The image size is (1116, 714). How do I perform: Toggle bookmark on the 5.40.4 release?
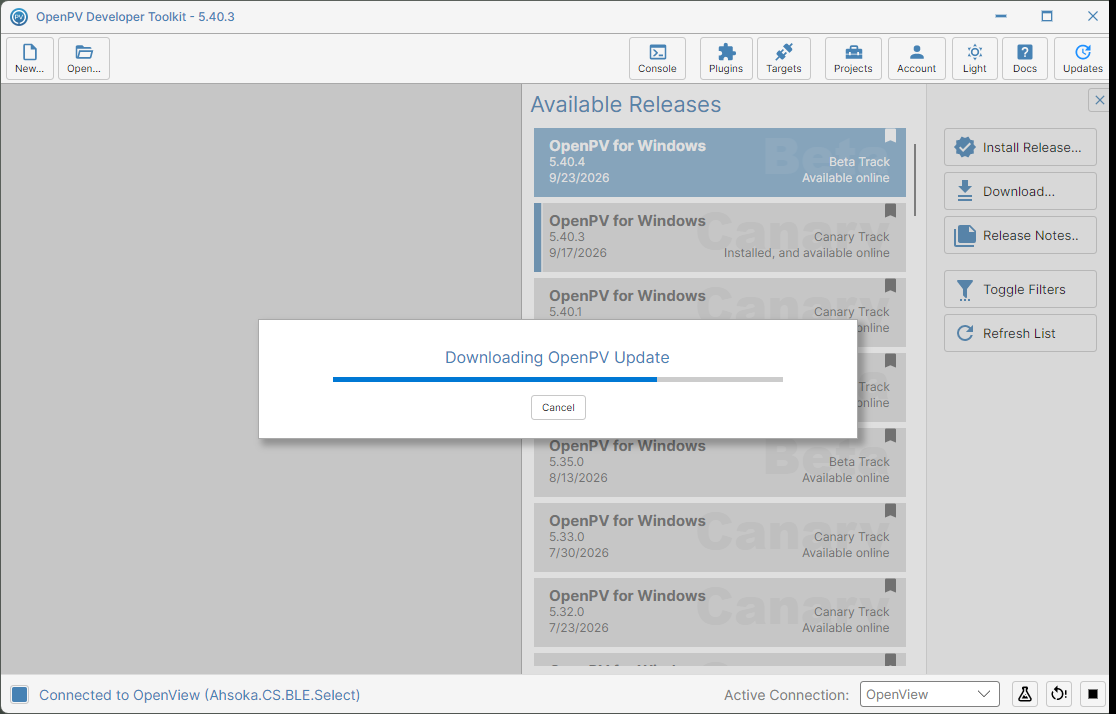pos(890,136)
